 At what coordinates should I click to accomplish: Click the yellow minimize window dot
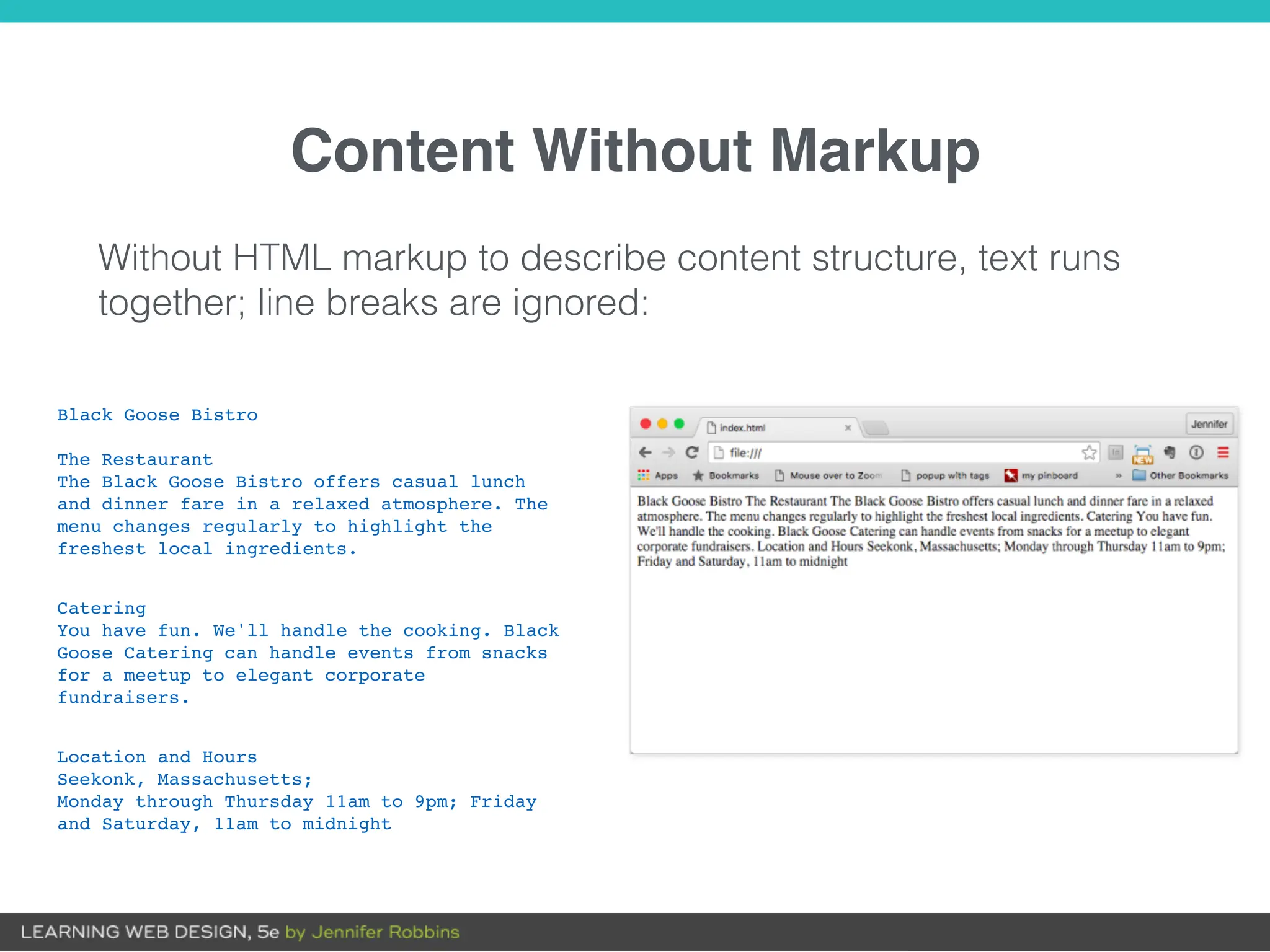pyautogui.click(x=662, y=423)
